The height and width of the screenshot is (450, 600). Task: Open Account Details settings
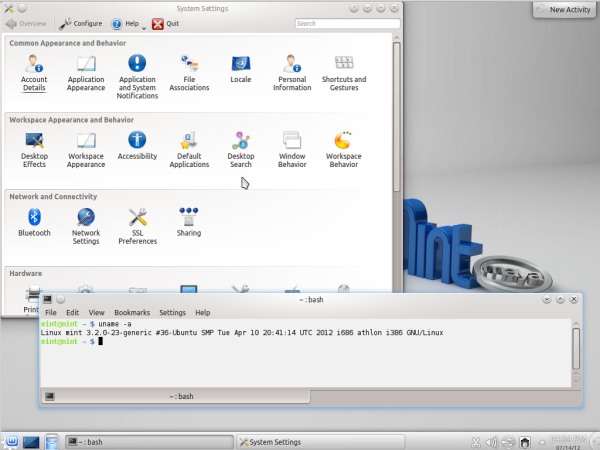pos(34,71)
